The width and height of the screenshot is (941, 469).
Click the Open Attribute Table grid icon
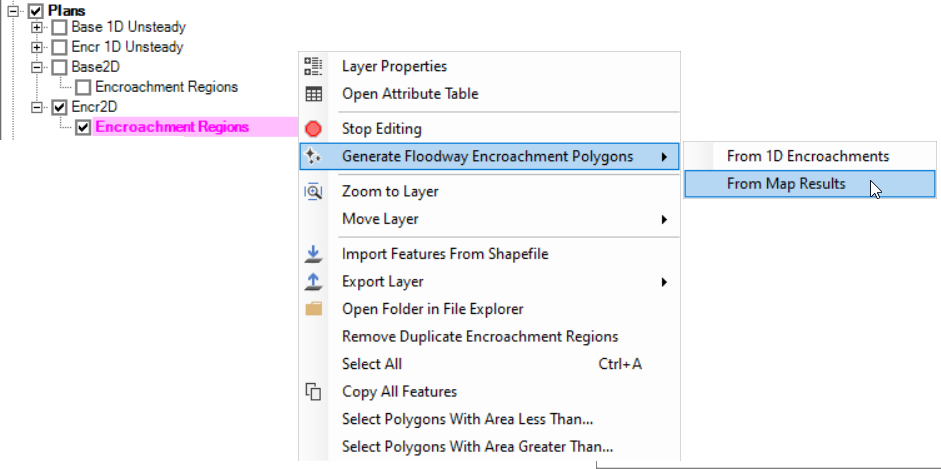(313, 94)
